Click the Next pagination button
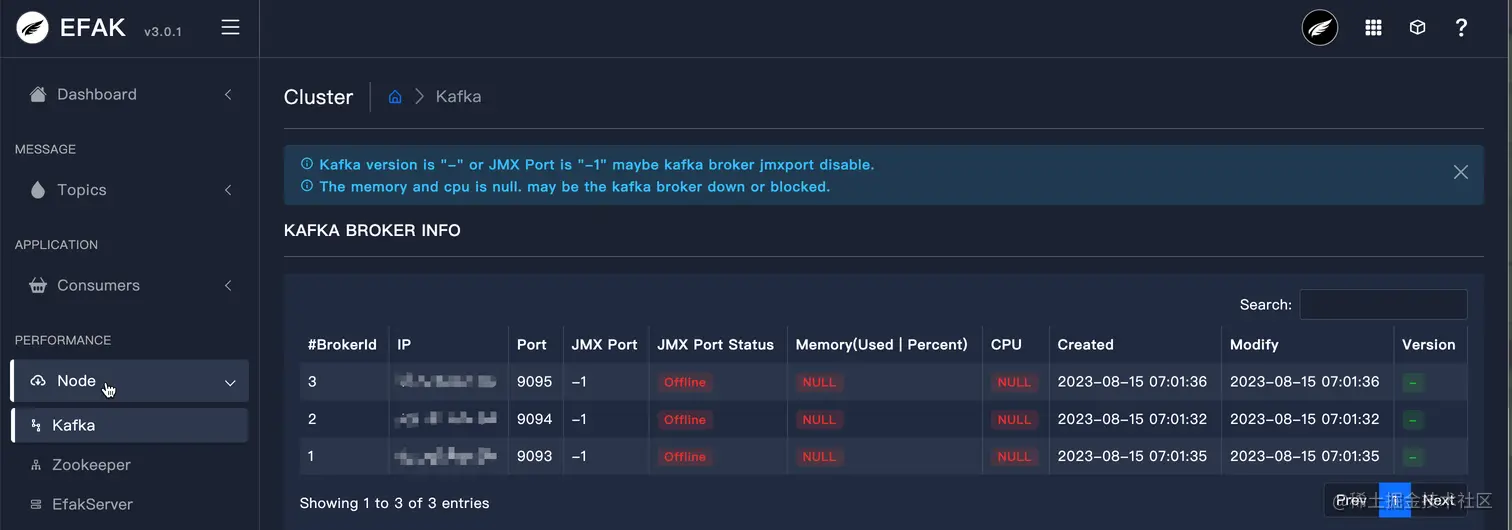 point(1439,500)
